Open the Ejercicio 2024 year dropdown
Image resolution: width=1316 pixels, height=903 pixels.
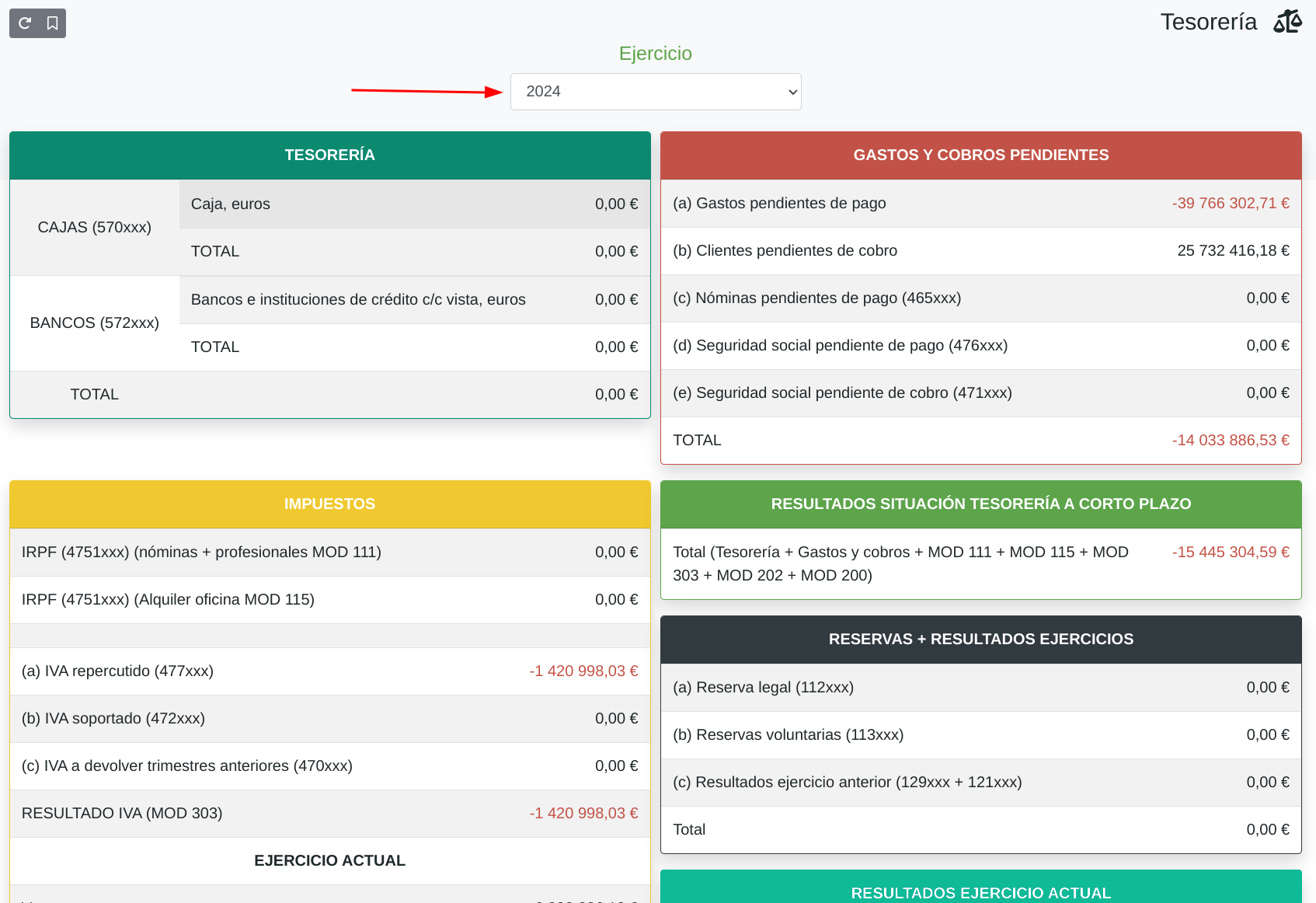point(656,92)
